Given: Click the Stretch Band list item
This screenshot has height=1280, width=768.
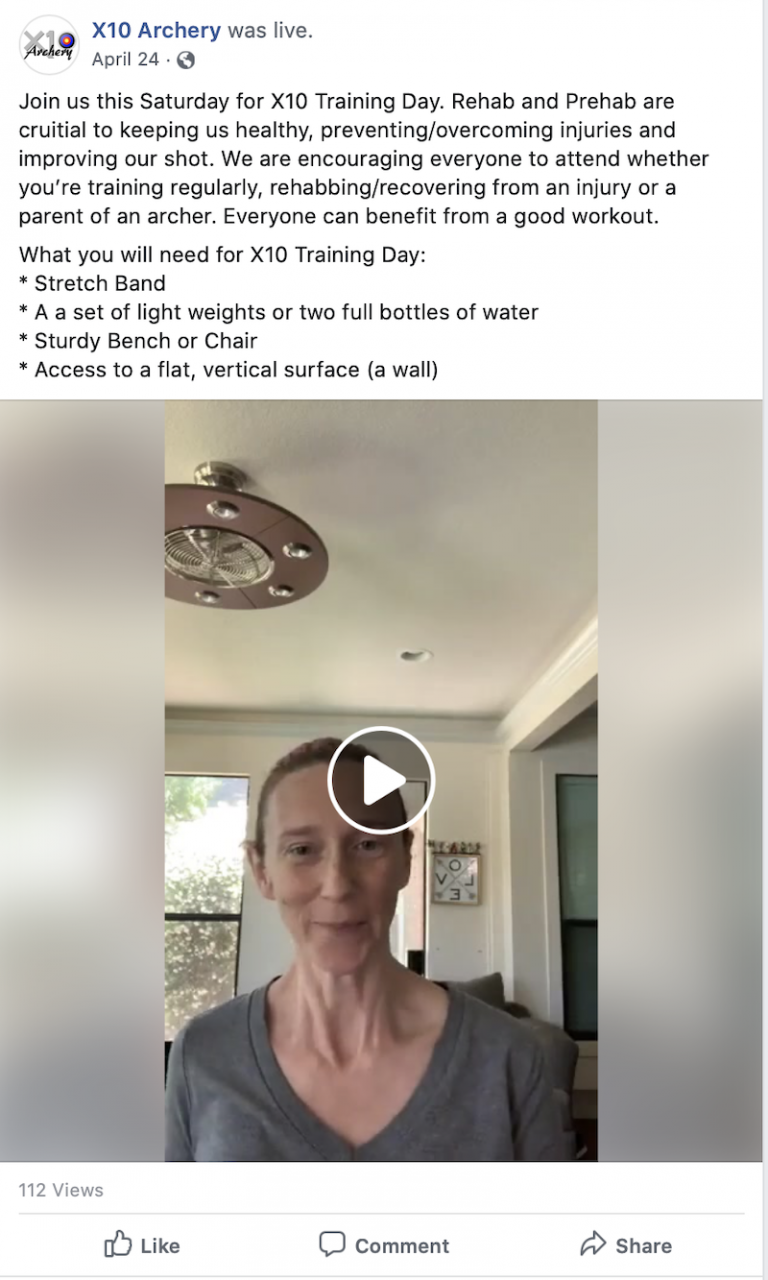Looking at the screenshot, I should pos(92,284).
